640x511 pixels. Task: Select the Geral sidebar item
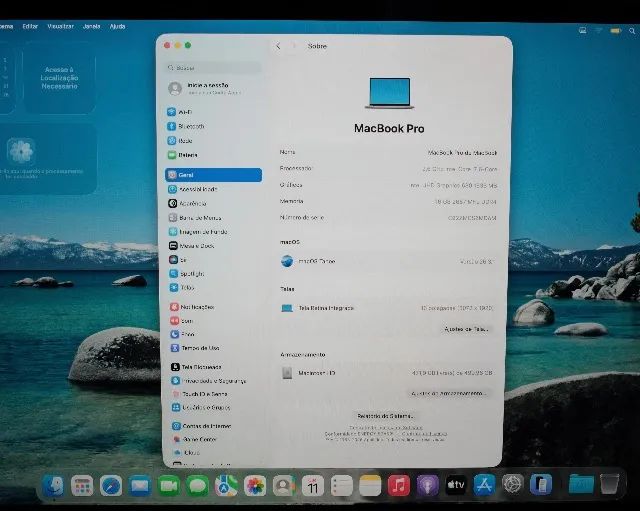click(213, 175)
